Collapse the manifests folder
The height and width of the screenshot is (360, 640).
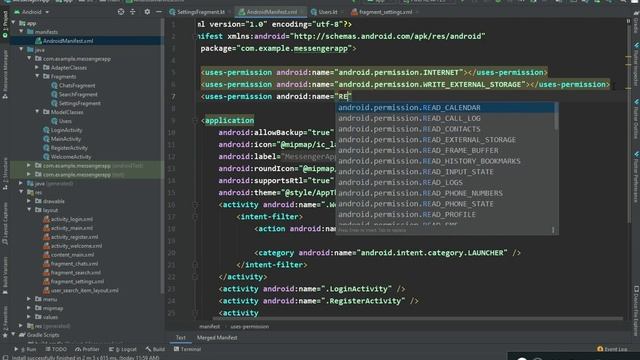click(x=21, y=31)
